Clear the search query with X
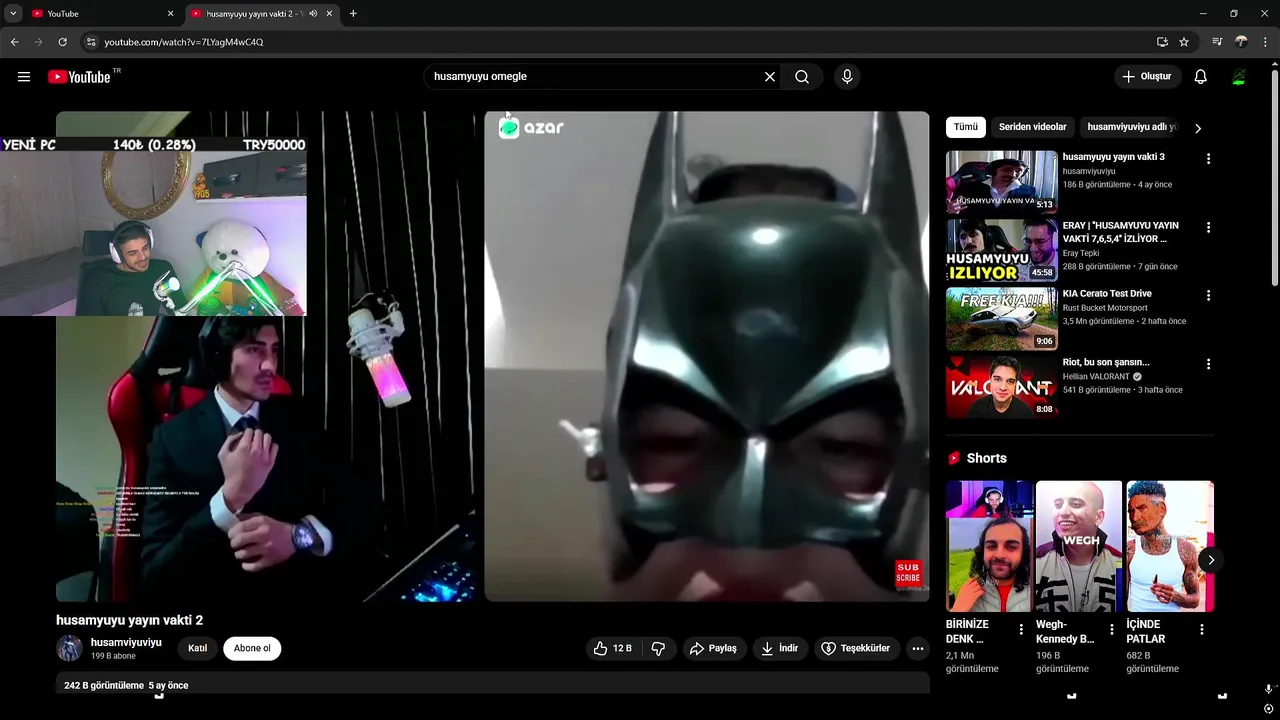This screenshot has height=720, width=1280. coord(770,77)
